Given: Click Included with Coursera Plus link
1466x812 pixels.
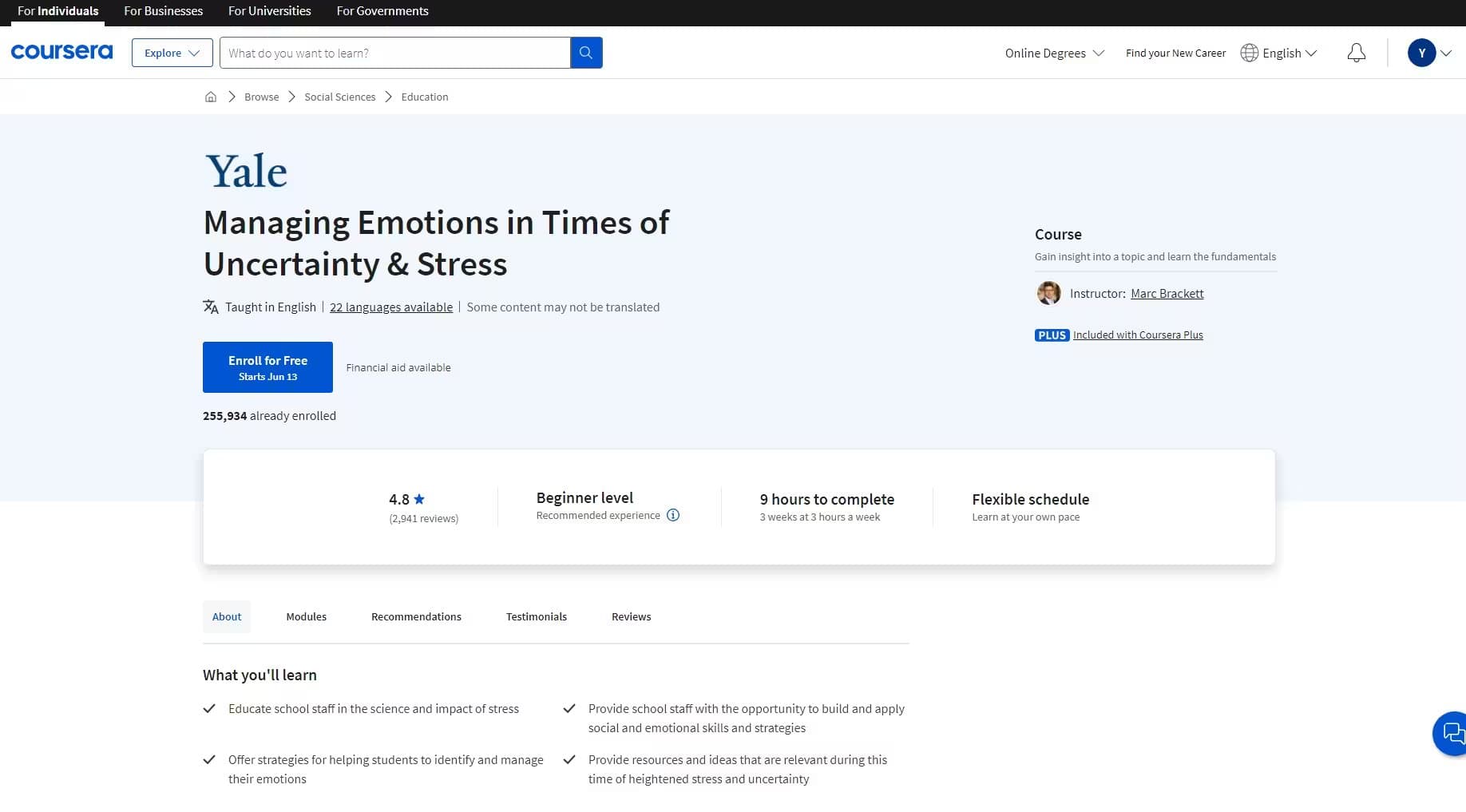Looking at the screenshot, I should [1138, 335].
